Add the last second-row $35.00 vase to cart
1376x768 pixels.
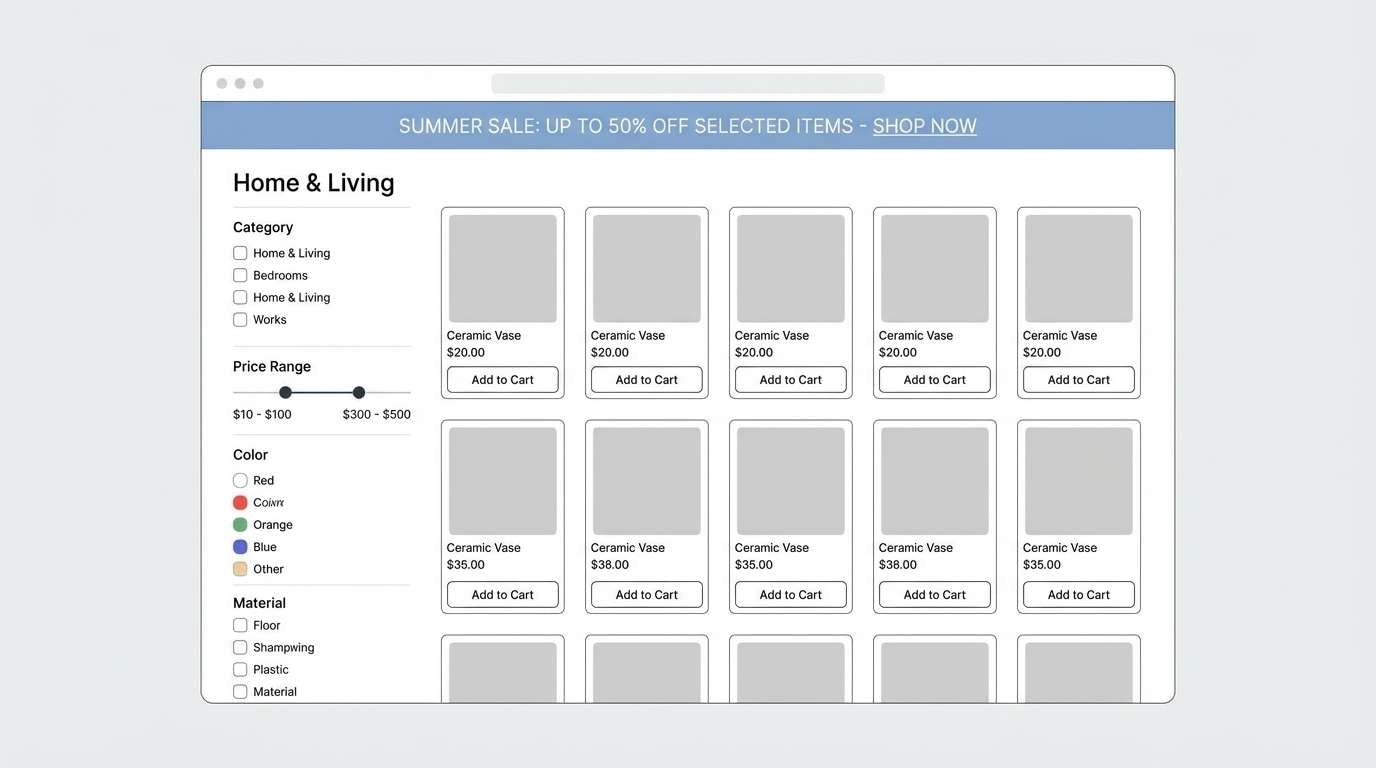pos(1078,594)
